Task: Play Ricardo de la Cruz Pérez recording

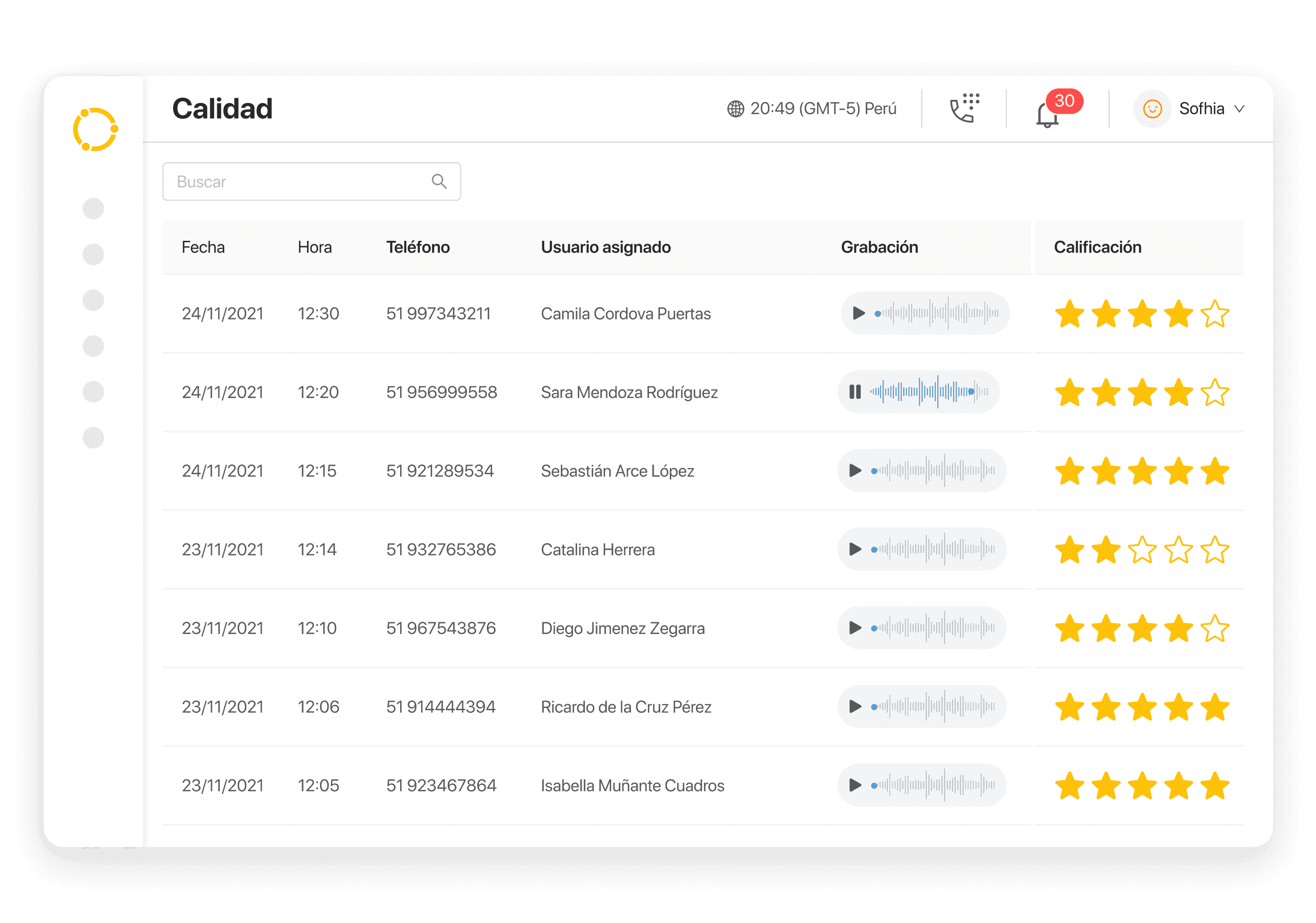Action: 855,706
